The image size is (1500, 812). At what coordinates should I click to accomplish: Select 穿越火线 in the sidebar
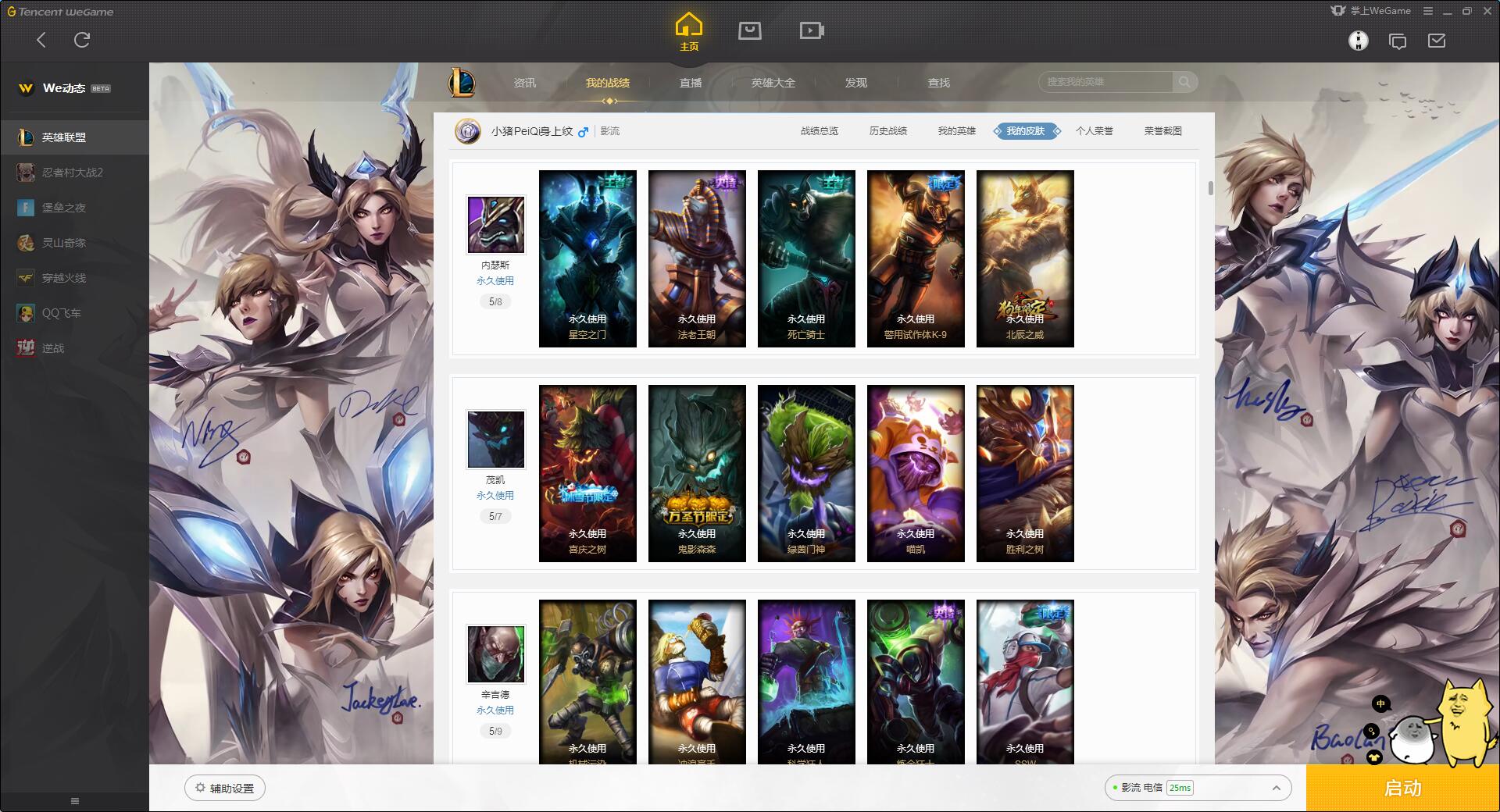click(x=74, y=278)
